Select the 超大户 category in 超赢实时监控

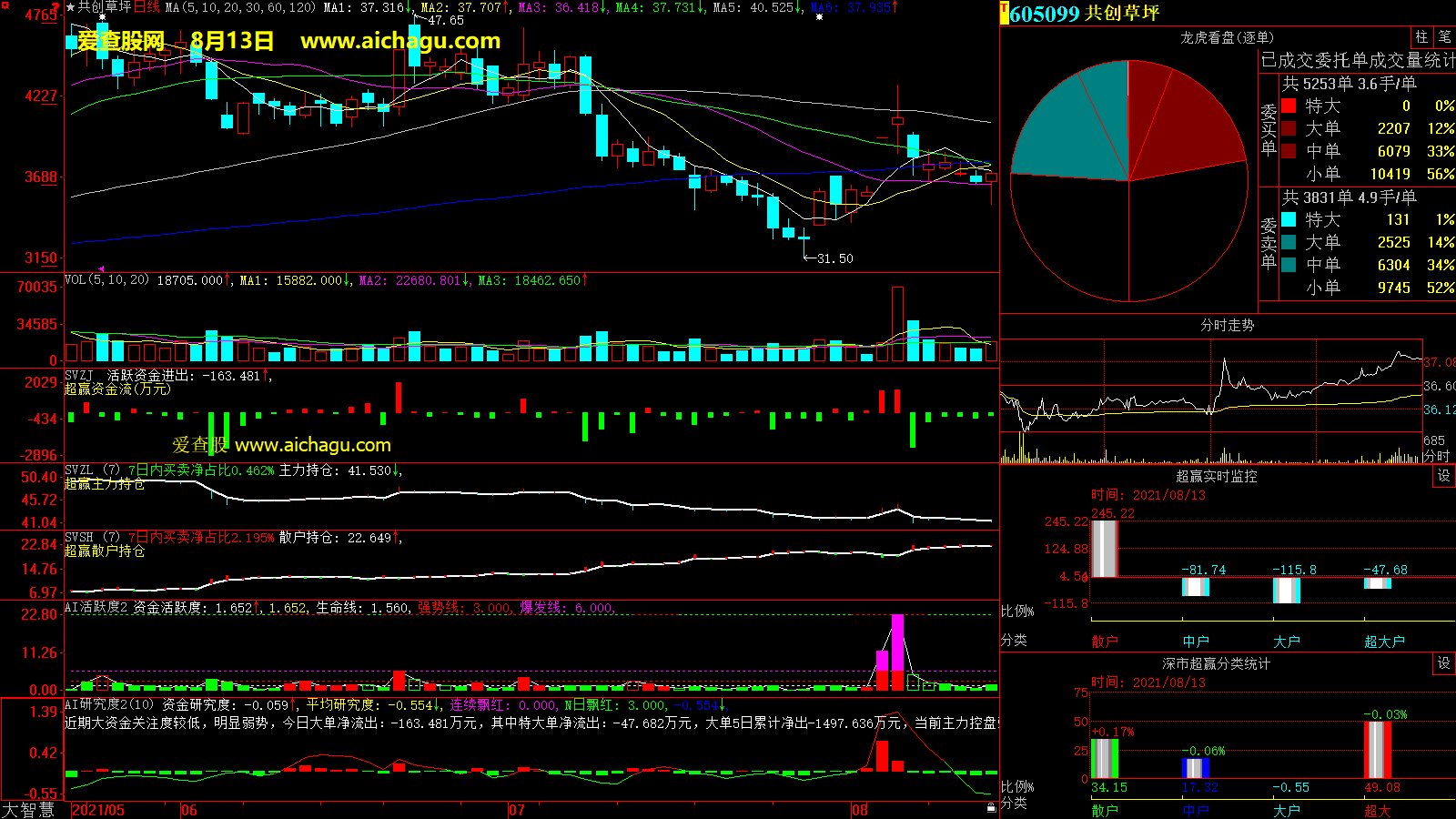(x=1383, y=642)
